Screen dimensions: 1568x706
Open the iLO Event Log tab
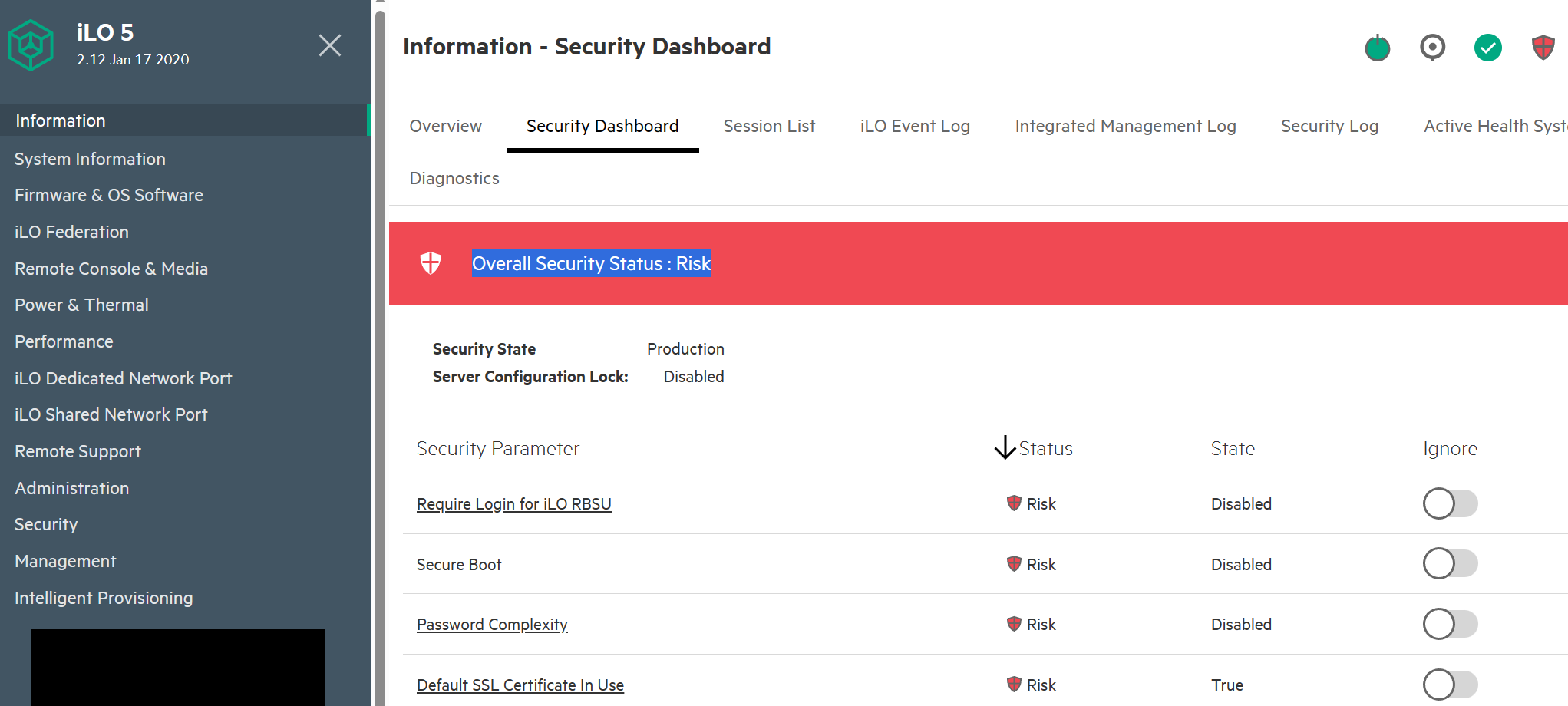click(915, 126)
